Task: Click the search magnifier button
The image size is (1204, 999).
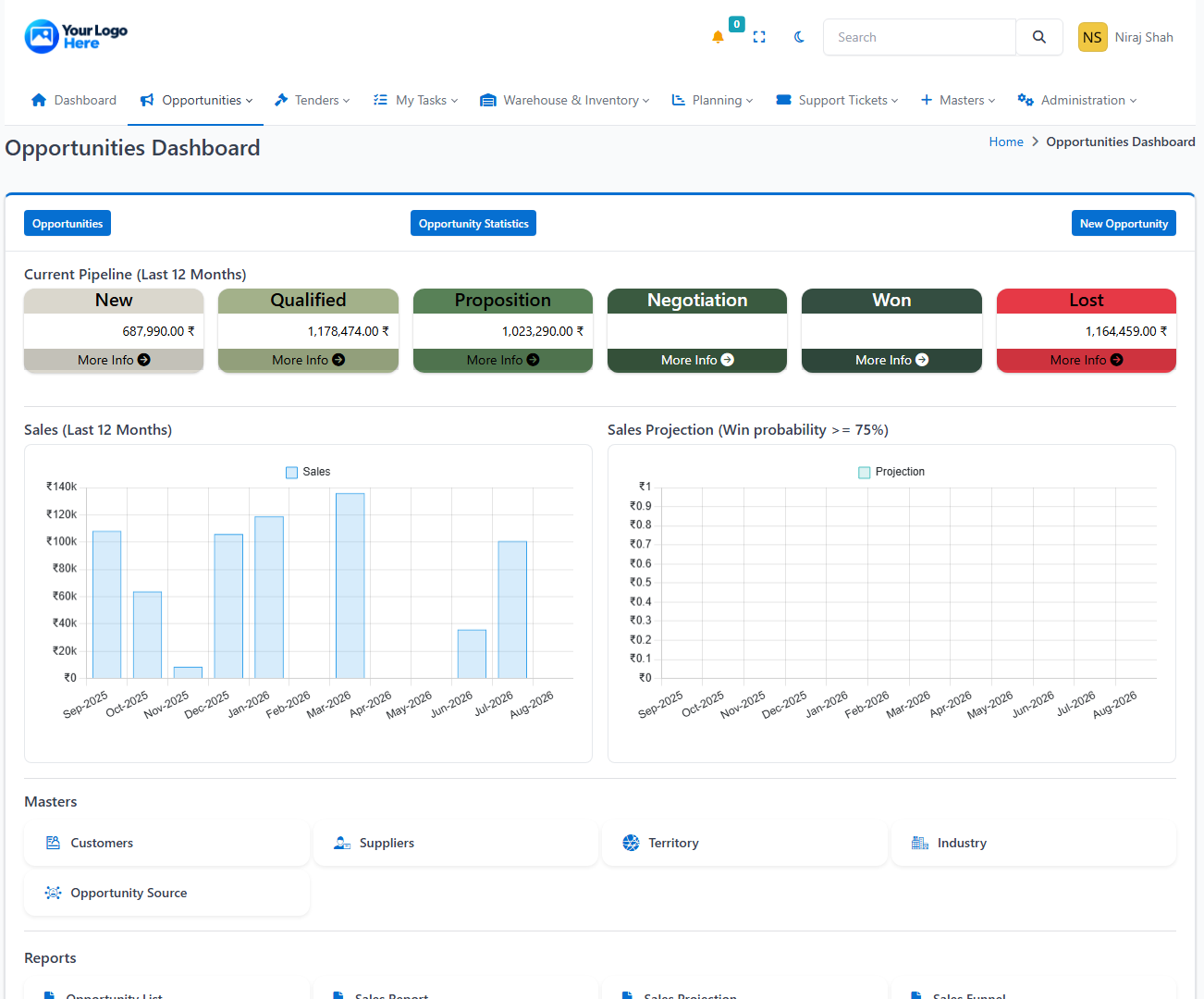Action: coord(1039,37)
